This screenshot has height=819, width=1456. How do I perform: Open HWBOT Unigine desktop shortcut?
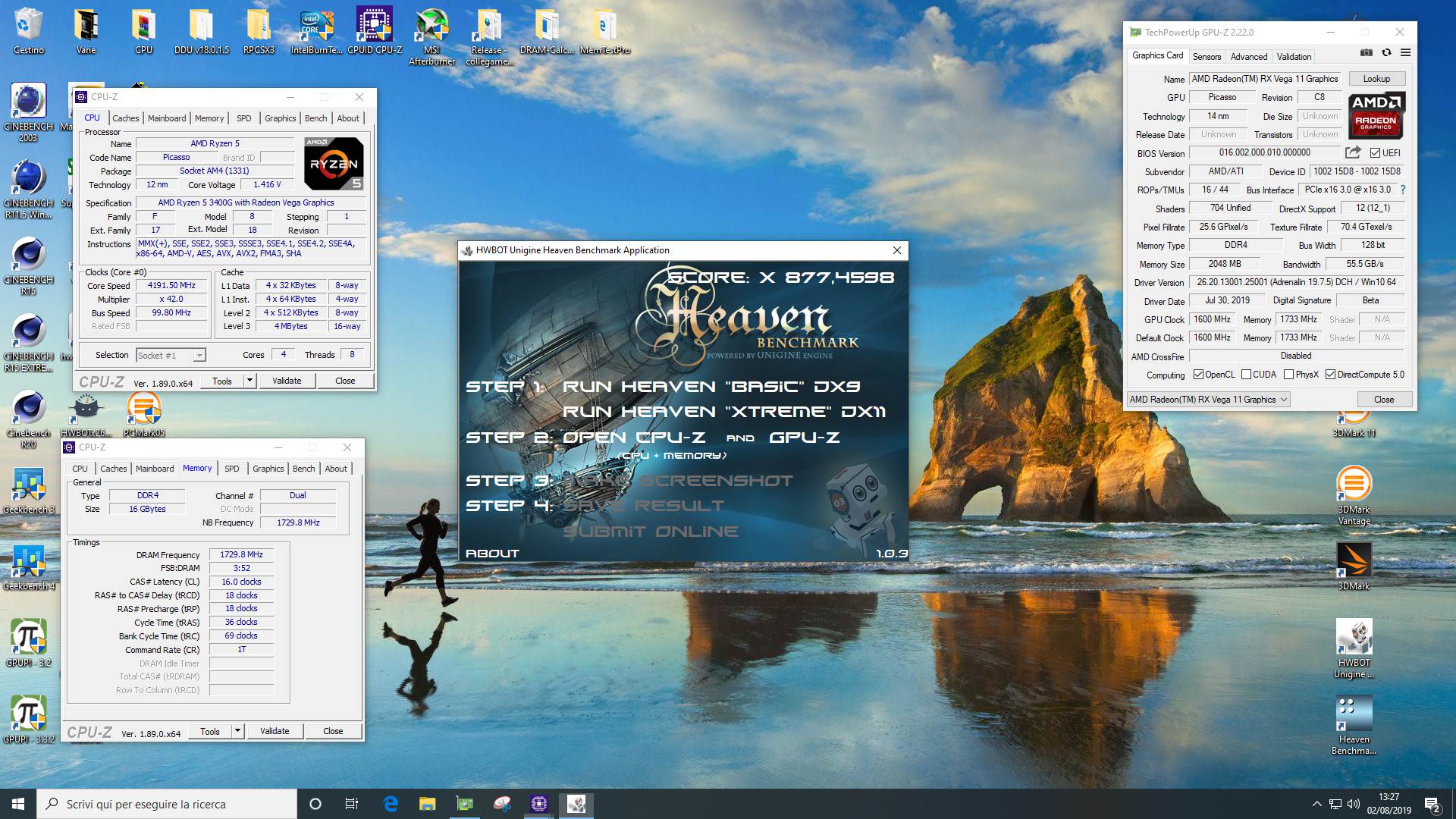pos(1354,648)
